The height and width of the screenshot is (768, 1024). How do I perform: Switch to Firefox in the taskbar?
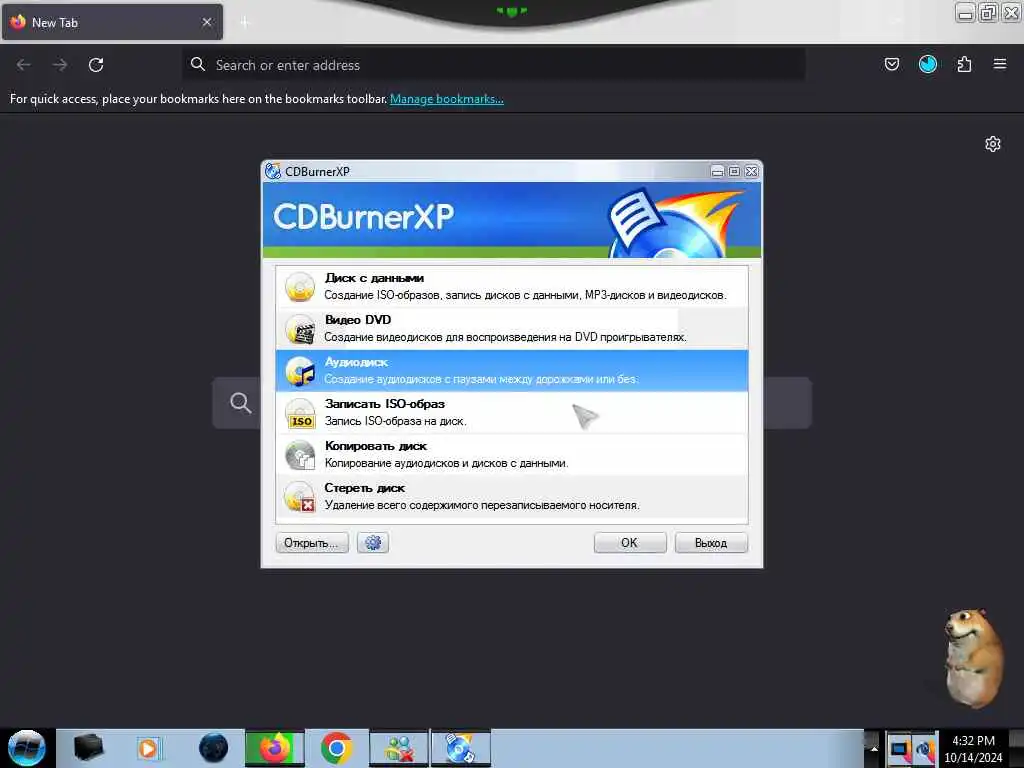coord(275,748)
